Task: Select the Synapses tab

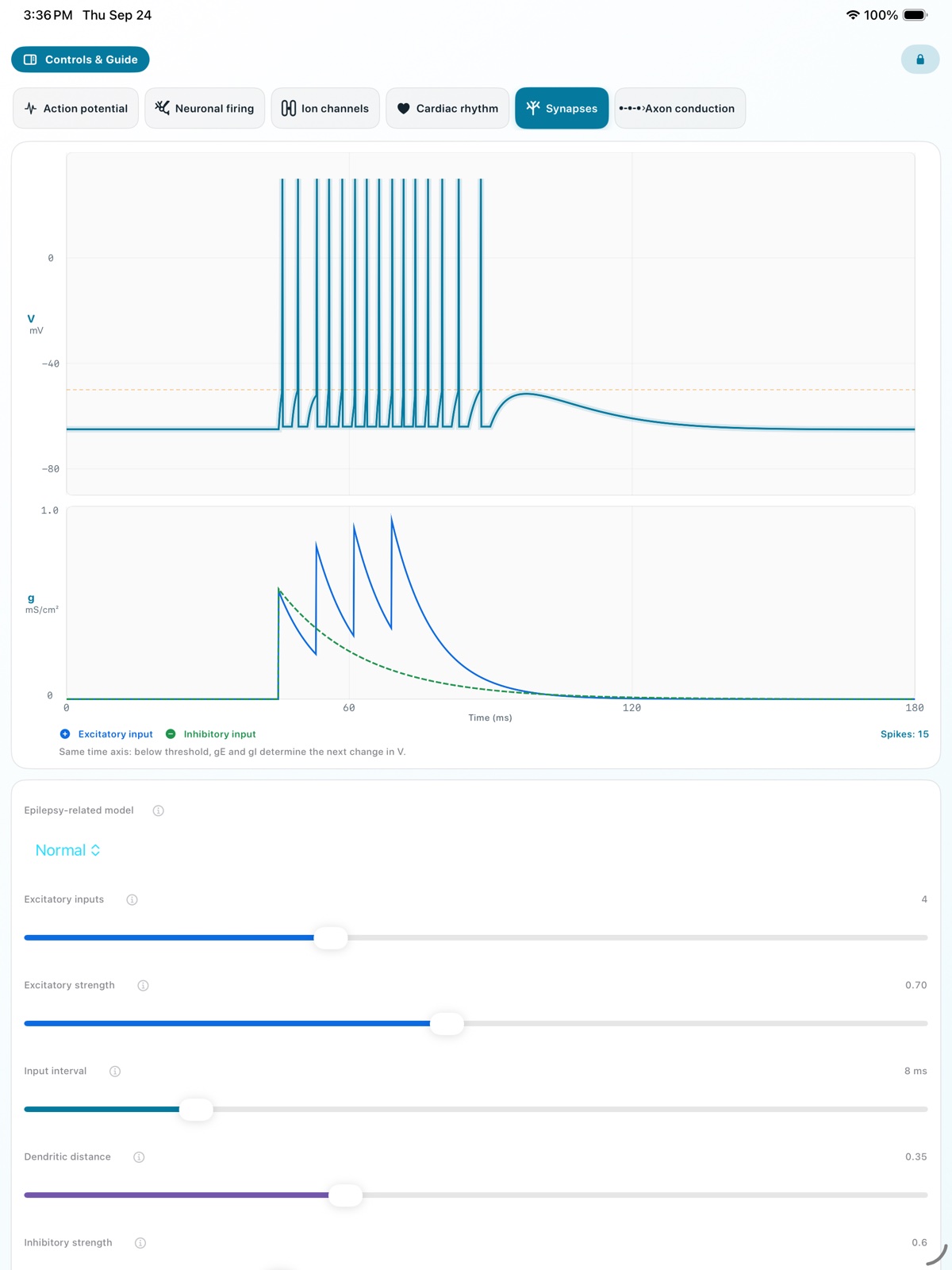Action: tap(562, 108)
